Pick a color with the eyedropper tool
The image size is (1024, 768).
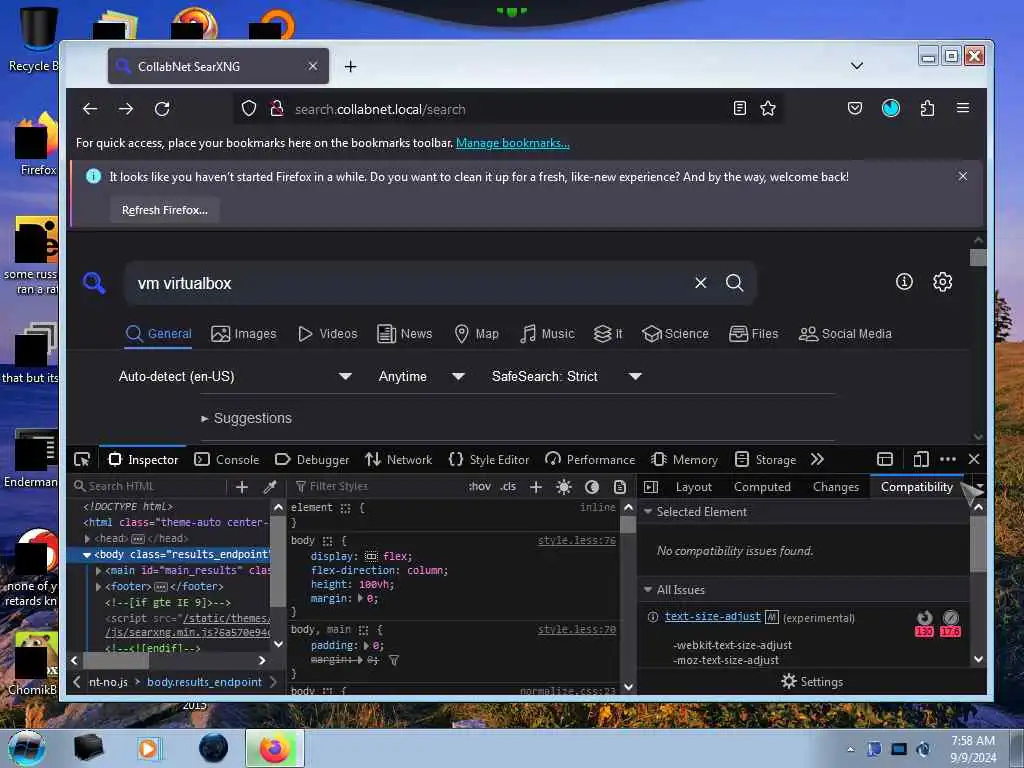click(270, 487)
